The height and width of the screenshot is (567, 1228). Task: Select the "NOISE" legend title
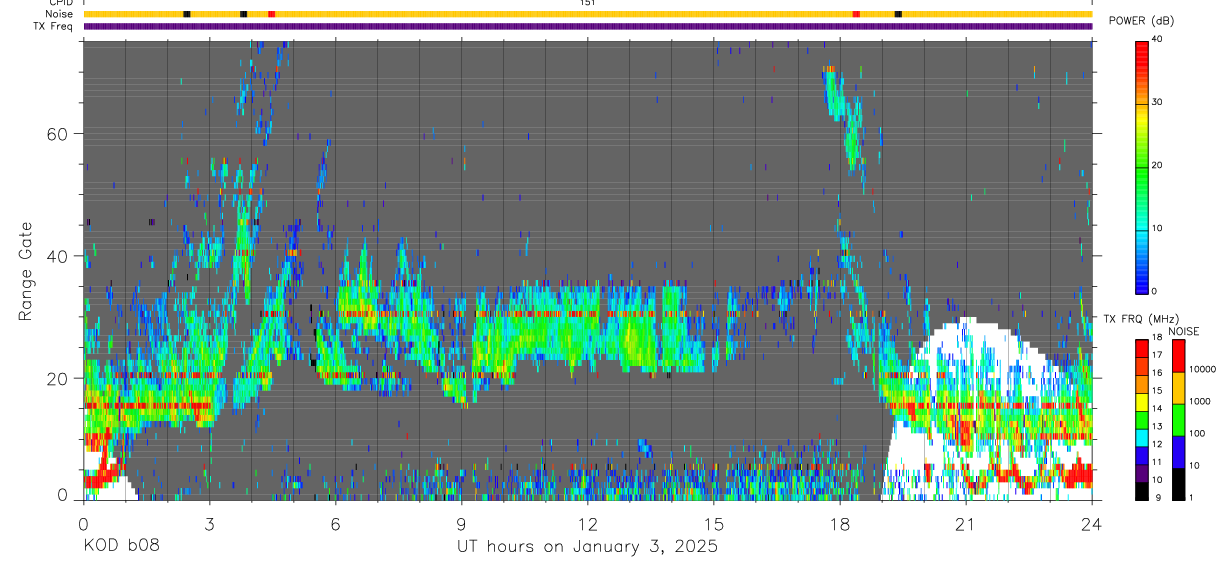click(1186, 331)
